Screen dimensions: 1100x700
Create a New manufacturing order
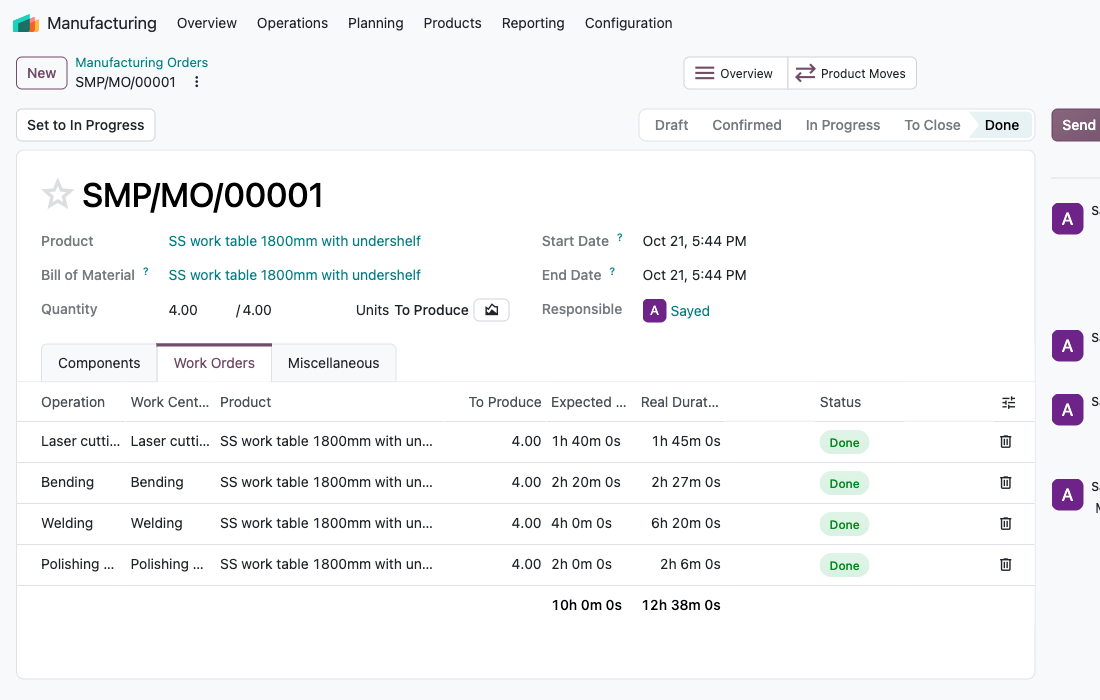(x=42, y=73)
